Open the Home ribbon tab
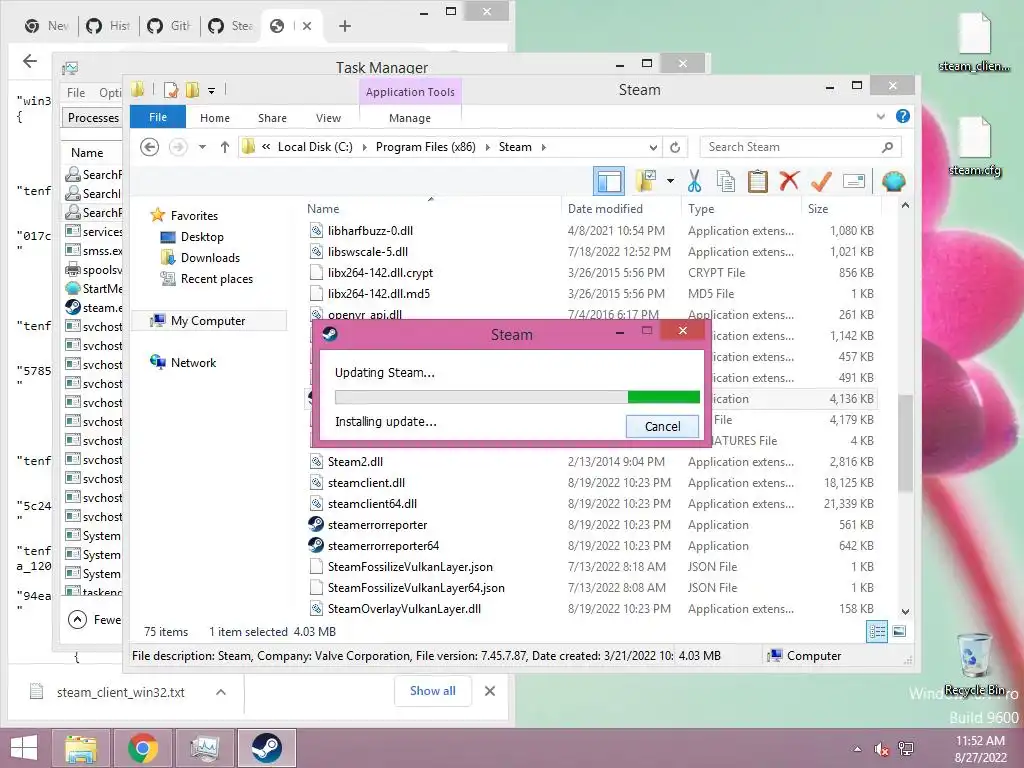1024x768 pixels. click(x=215, y=118)
